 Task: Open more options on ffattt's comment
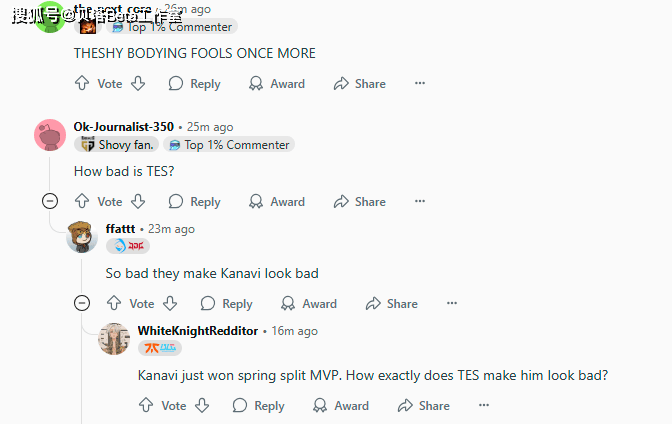point(452,303)
